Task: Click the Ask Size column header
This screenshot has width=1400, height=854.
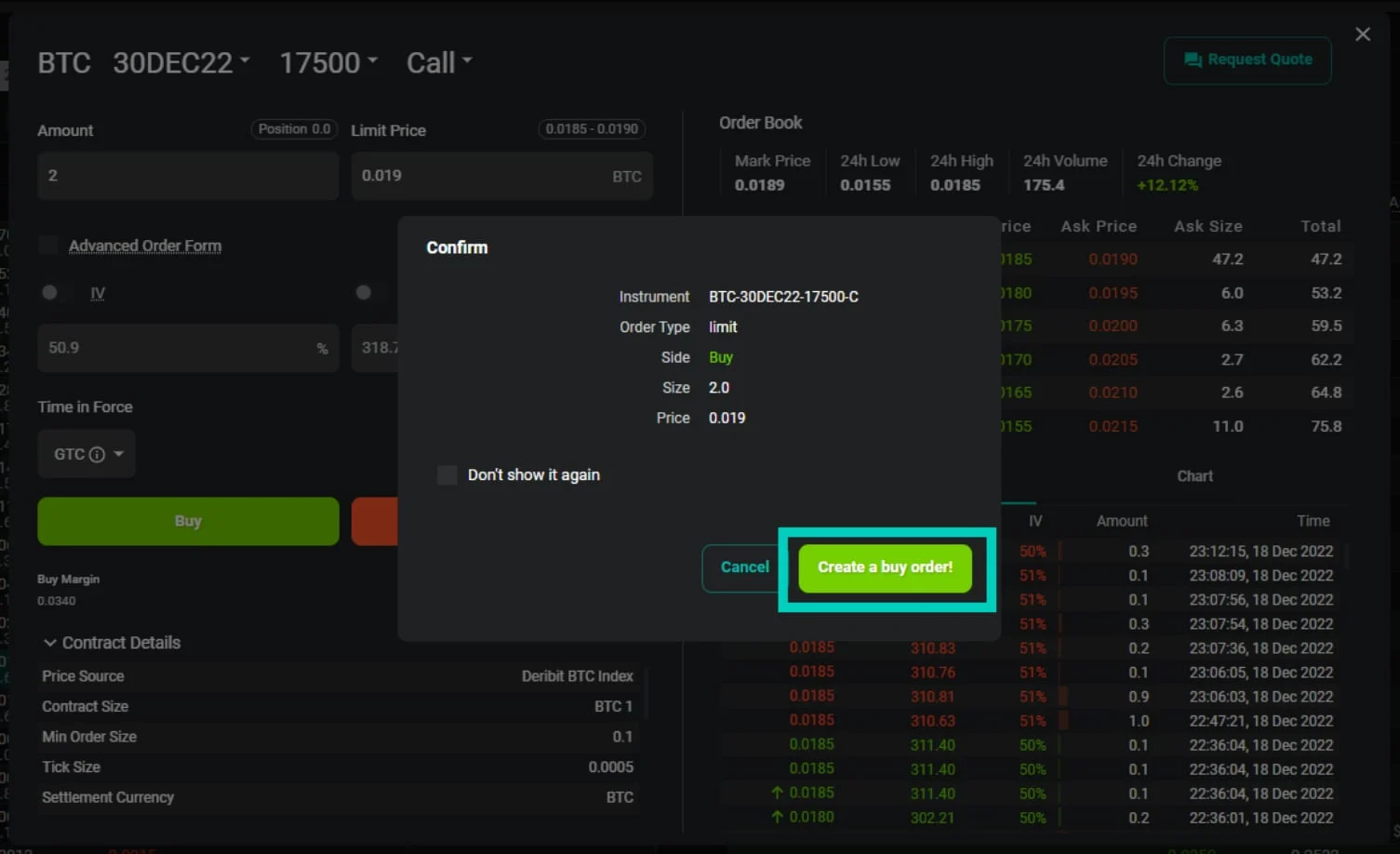Action: 1207,226
